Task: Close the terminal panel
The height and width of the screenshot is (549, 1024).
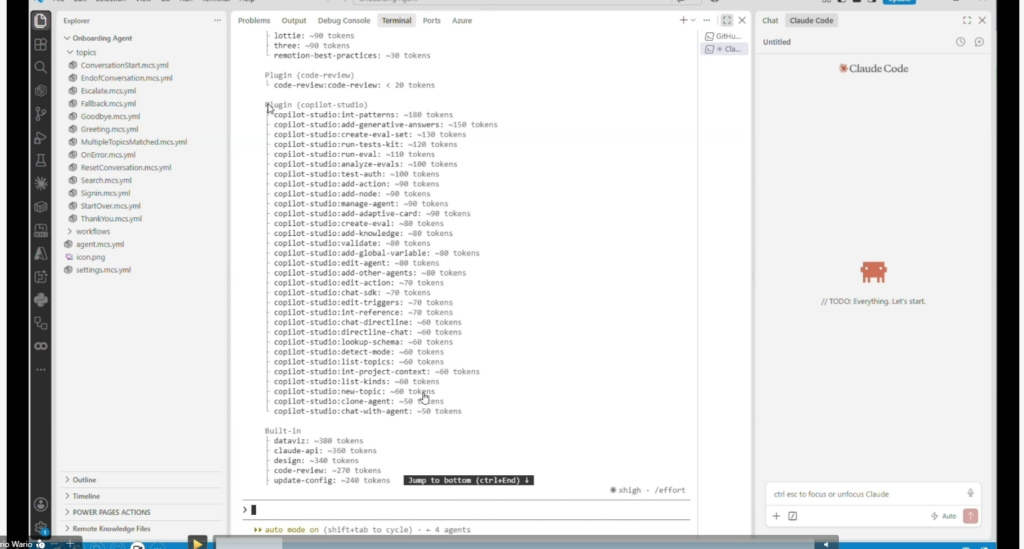Action: tap(742, 20)
